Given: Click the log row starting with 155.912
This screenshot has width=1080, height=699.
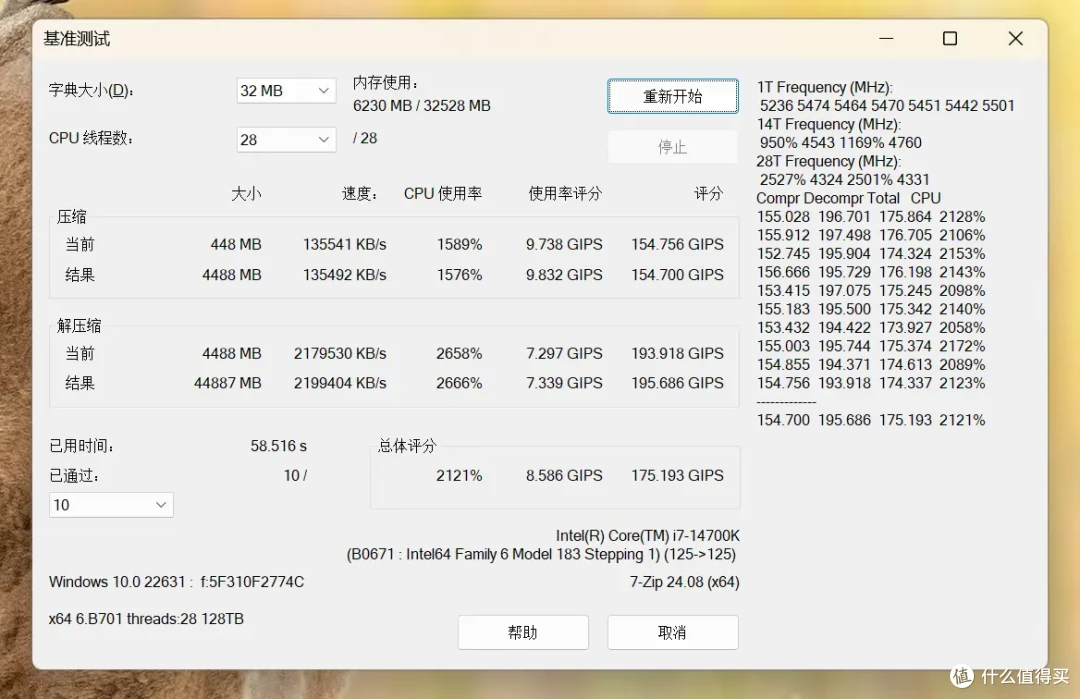Looking at the screenshot, I should pos(871,236).
